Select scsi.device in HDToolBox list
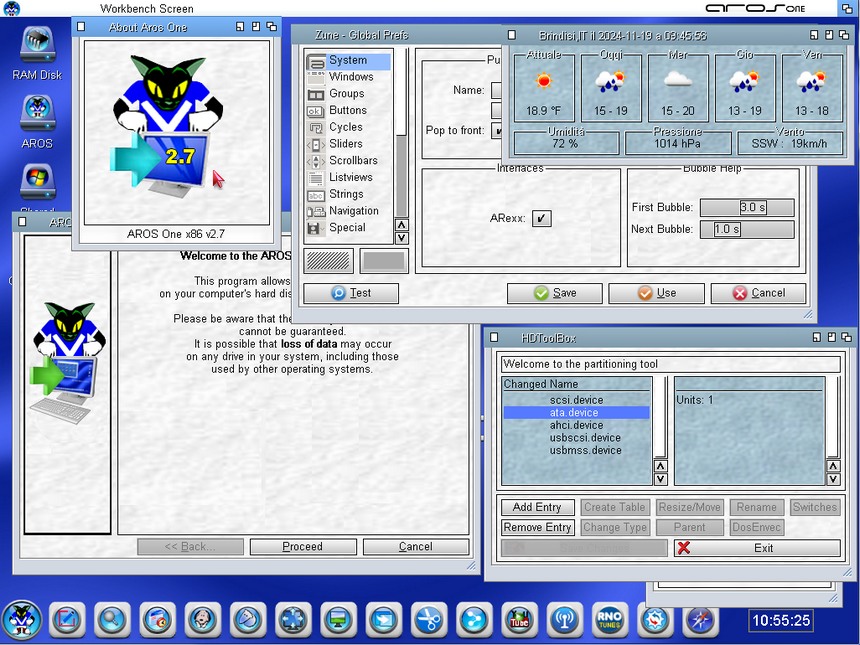Viewport: 860px width, 645px height. 576,400
